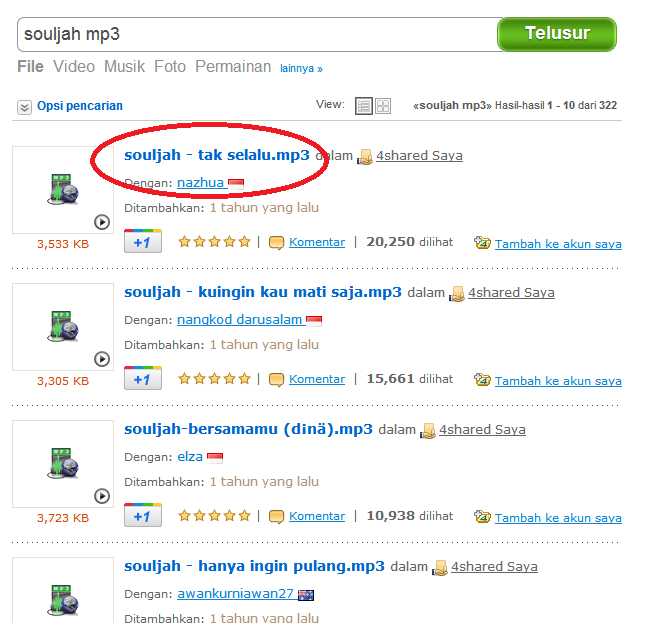Click Google +1 for kuingin kau mati saja
Viewport: 655px width, 623px height.
(143, 378)
